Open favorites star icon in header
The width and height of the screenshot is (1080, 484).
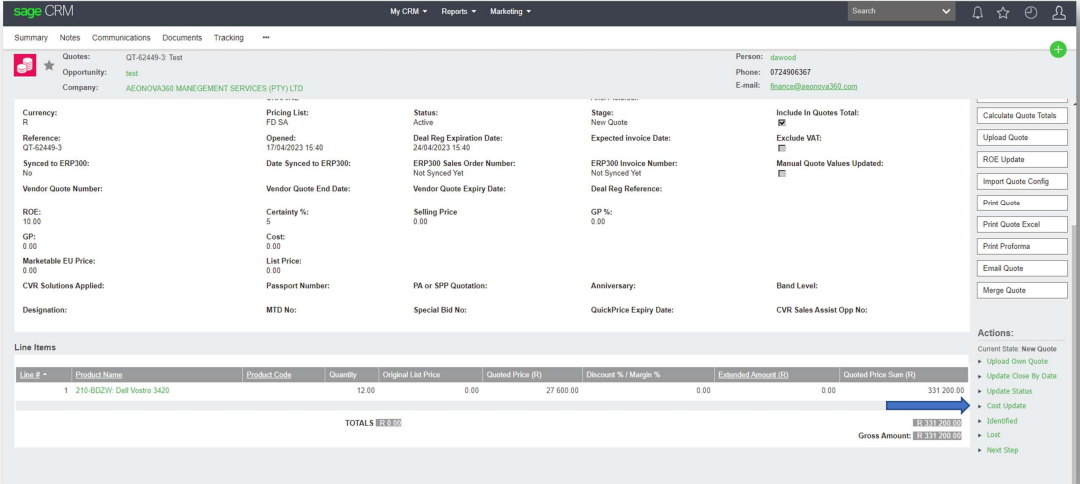coord(1003,12)
